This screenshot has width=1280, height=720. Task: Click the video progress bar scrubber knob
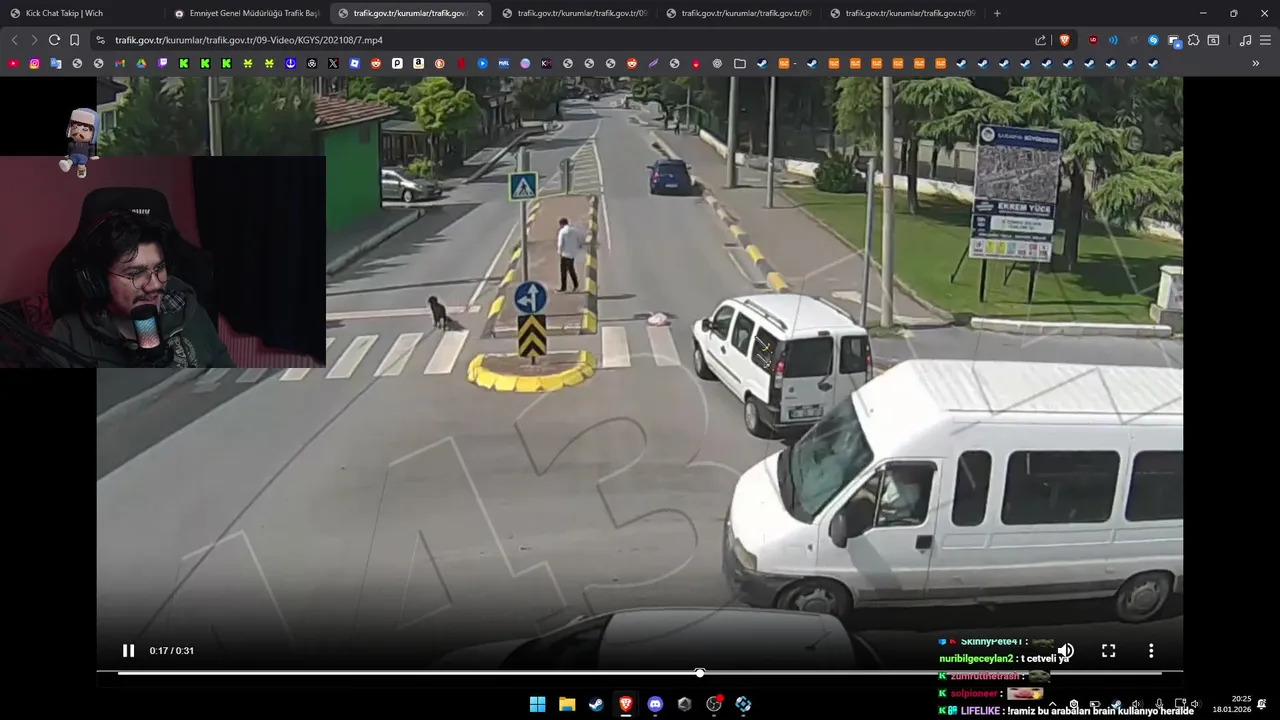[x=700, y=673]
